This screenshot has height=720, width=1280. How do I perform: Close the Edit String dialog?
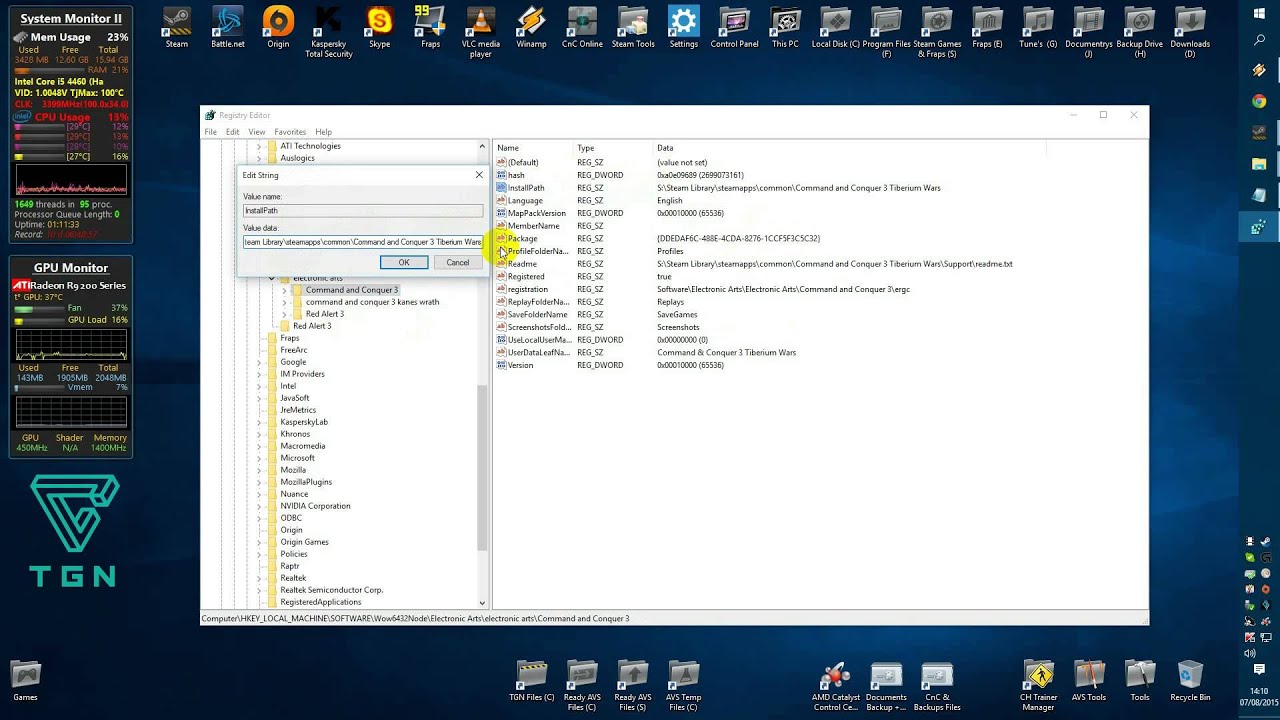tap(479, 175)
